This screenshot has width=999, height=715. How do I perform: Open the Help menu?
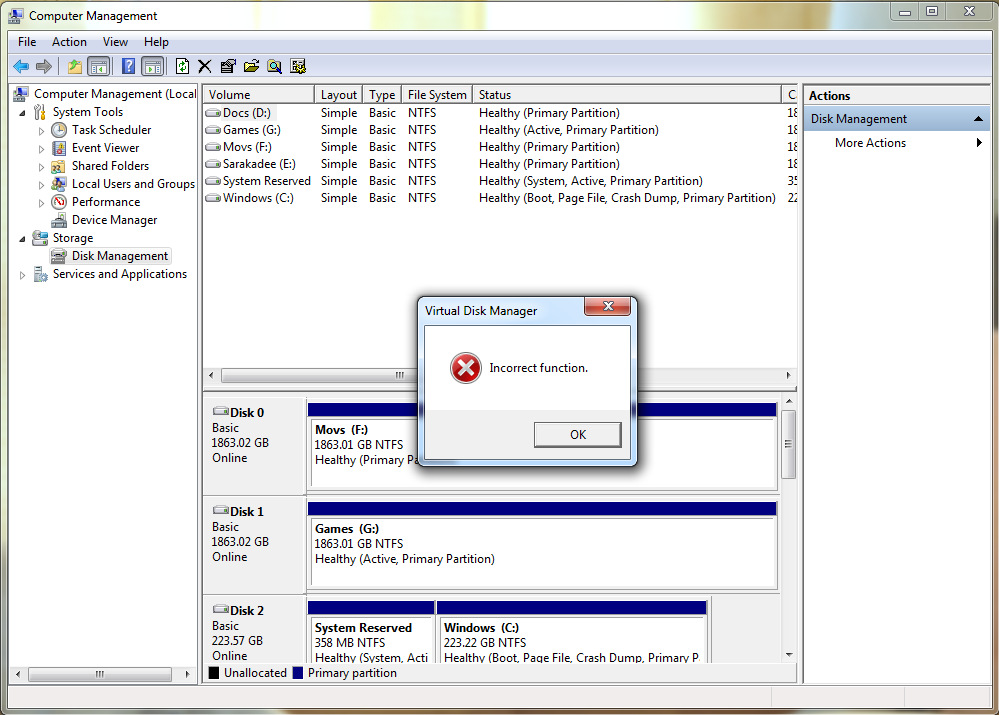coord(156,41)
